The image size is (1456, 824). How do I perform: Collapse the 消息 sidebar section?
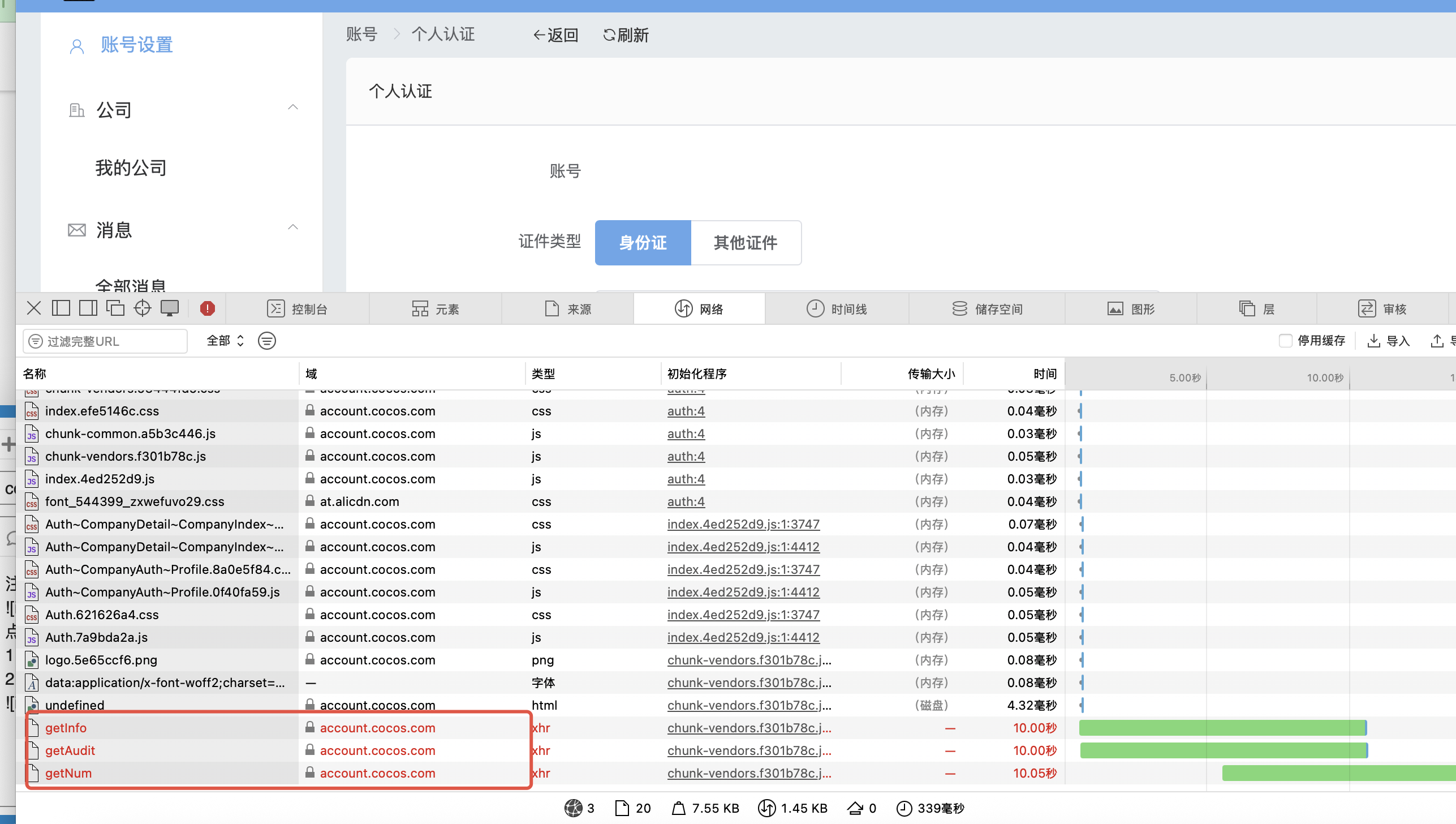point(292,228)
